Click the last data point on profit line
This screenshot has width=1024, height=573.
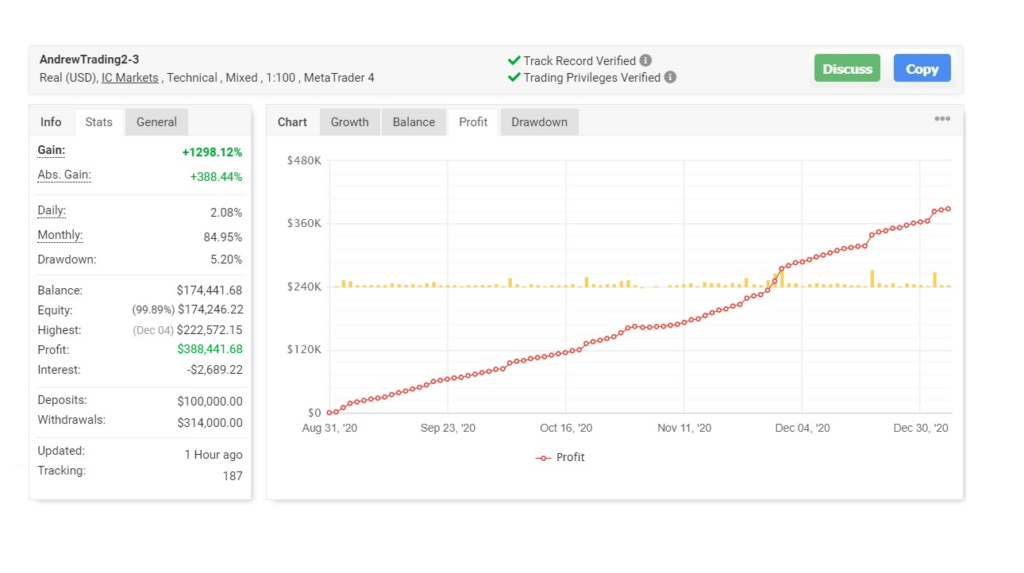click(947, 209)
